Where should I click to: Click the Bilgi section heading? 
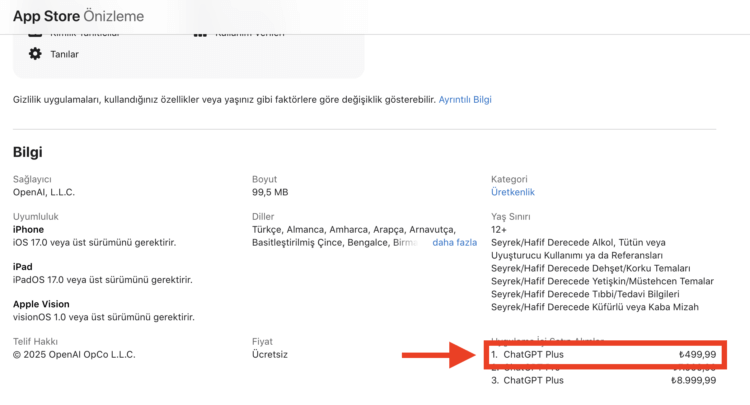coord(28,152)
